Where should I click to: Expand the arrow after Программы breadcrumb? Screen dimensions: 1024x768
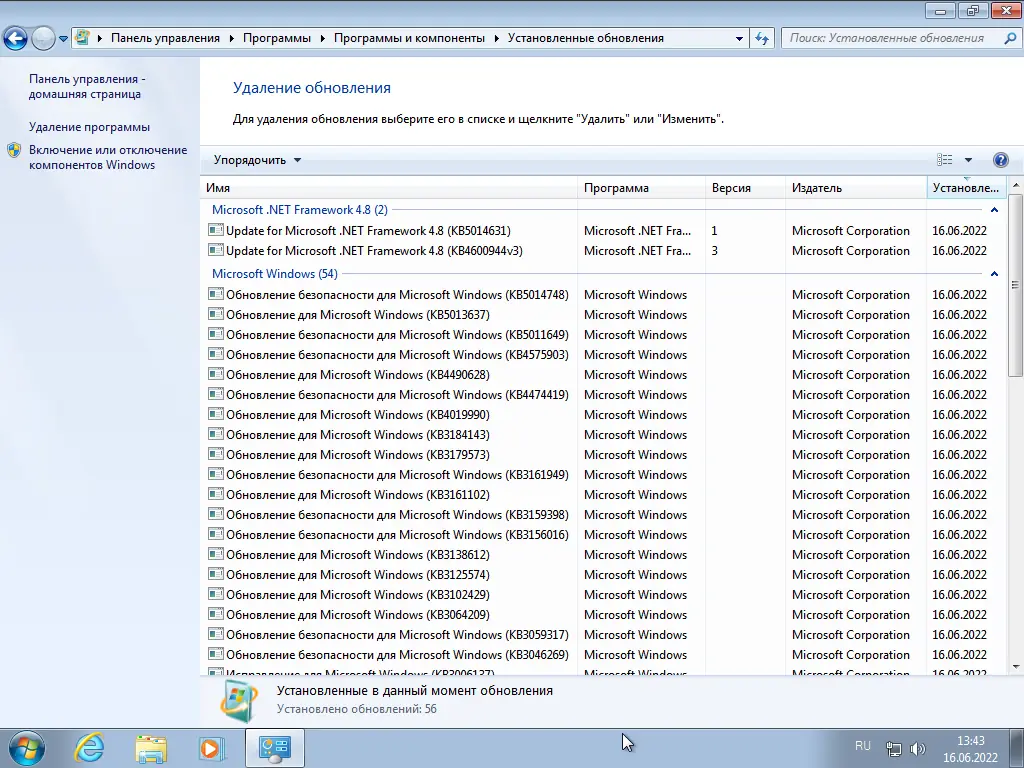click(323, 39)
